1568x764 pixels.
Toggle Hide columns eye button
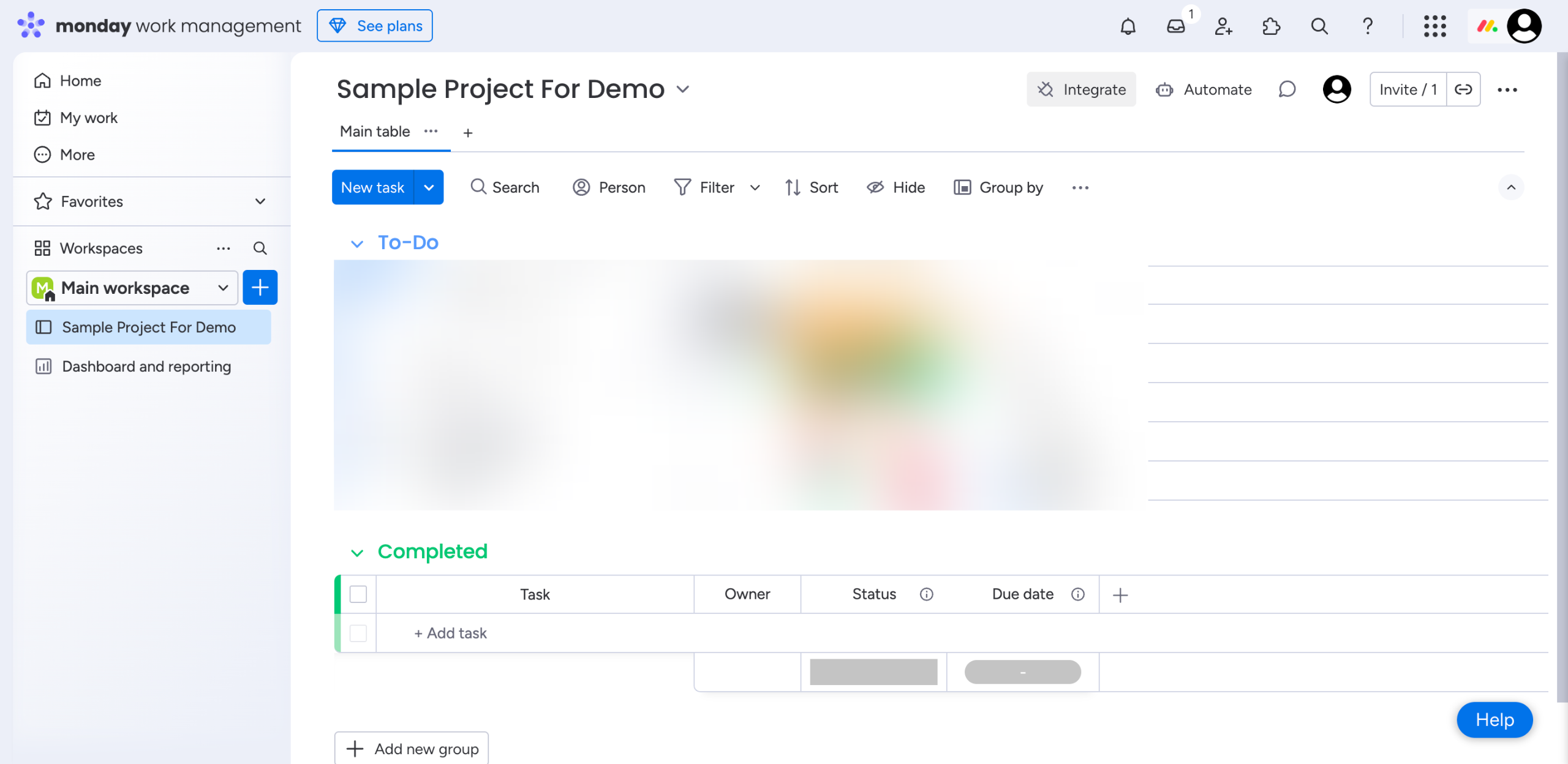tap(895, 187)
